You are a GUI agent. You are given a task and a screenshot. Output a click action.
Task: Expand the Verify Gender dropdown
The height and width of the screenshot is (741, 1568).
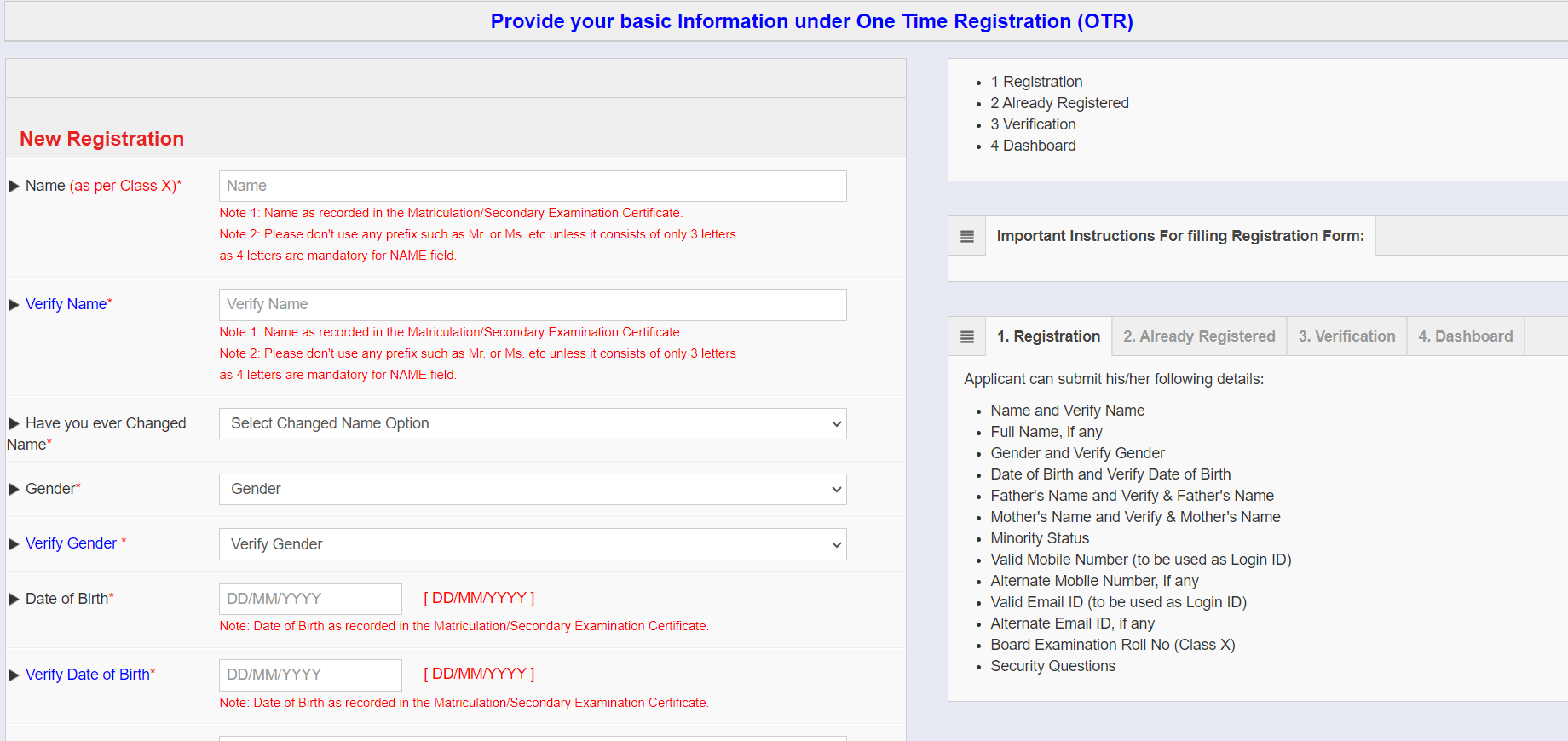pyautogui.click(x=533, y=544)
